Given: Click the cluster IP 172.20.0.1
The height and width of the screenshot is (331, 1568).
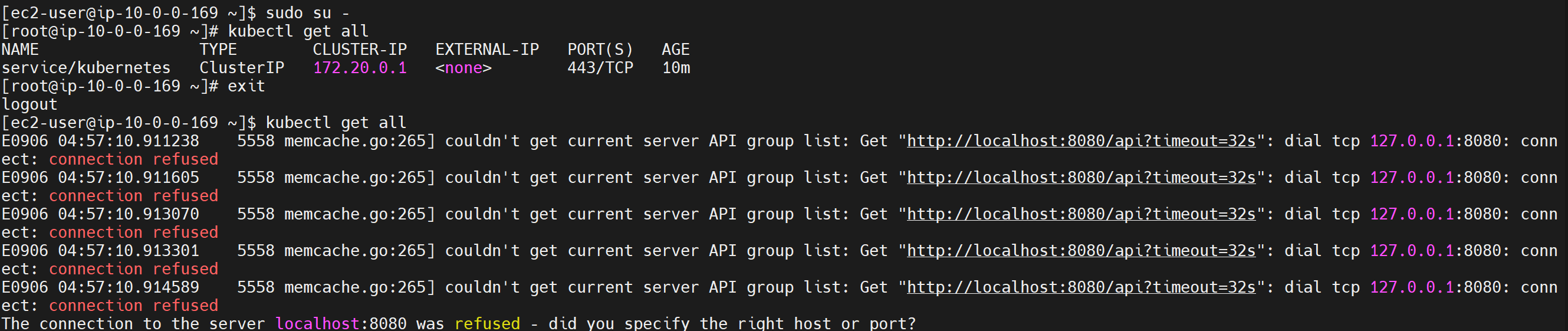Looking at the screenshot, I should [360, 68].
